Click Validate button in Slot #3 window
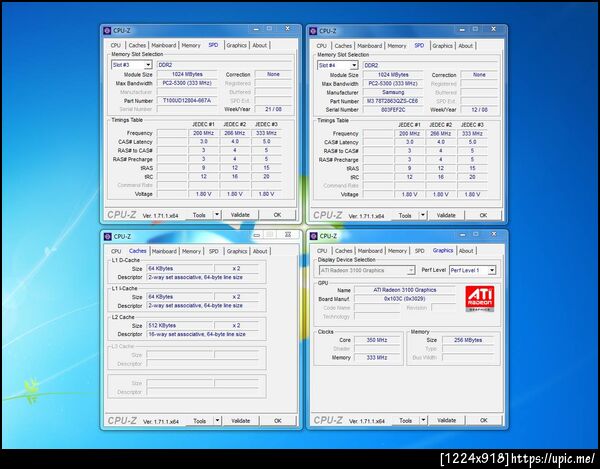Image resolution: width=600 pixels, height=469 pixels. 240,215
